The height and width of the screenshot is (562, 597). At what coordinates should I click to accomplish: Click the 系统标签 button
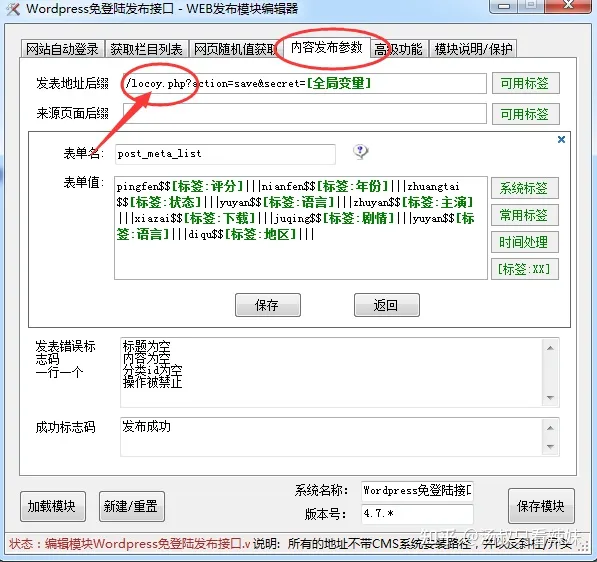coord(524,188)
